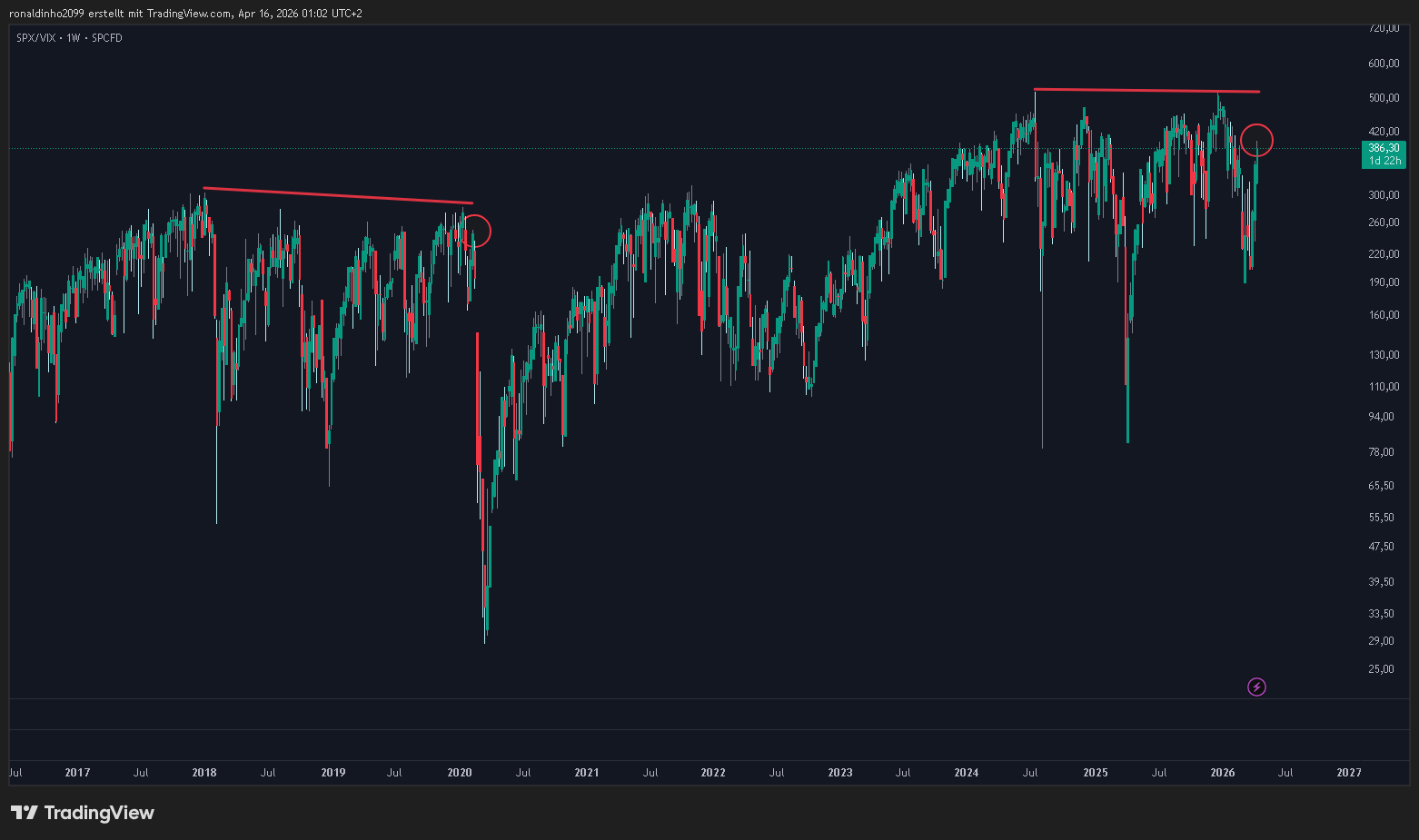Select the 2019 time axis label
This screenshot has width=1419, height=840.
[x=333, y=773]
